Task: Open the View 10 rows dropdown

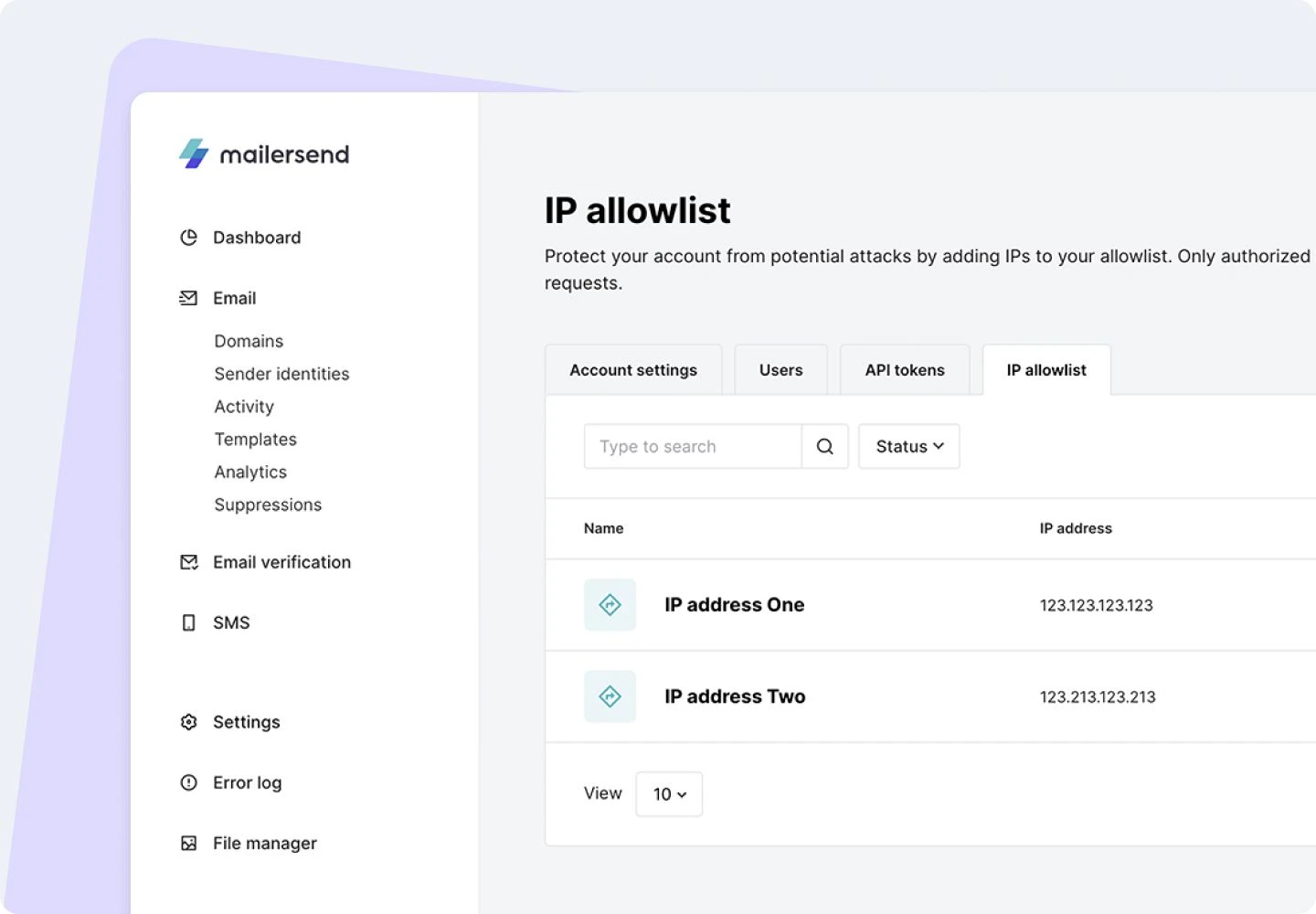Action: point(669,794)
